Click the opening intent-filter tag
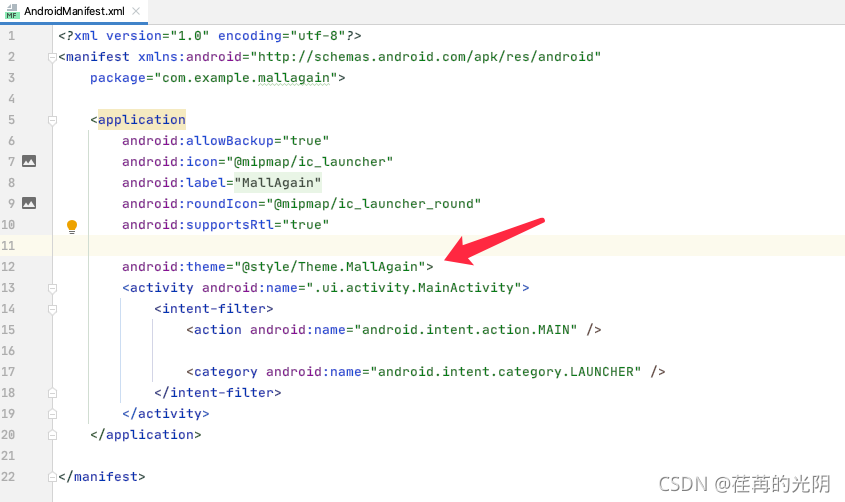This screenshot has width=845, height=502. tap(214, 309)
